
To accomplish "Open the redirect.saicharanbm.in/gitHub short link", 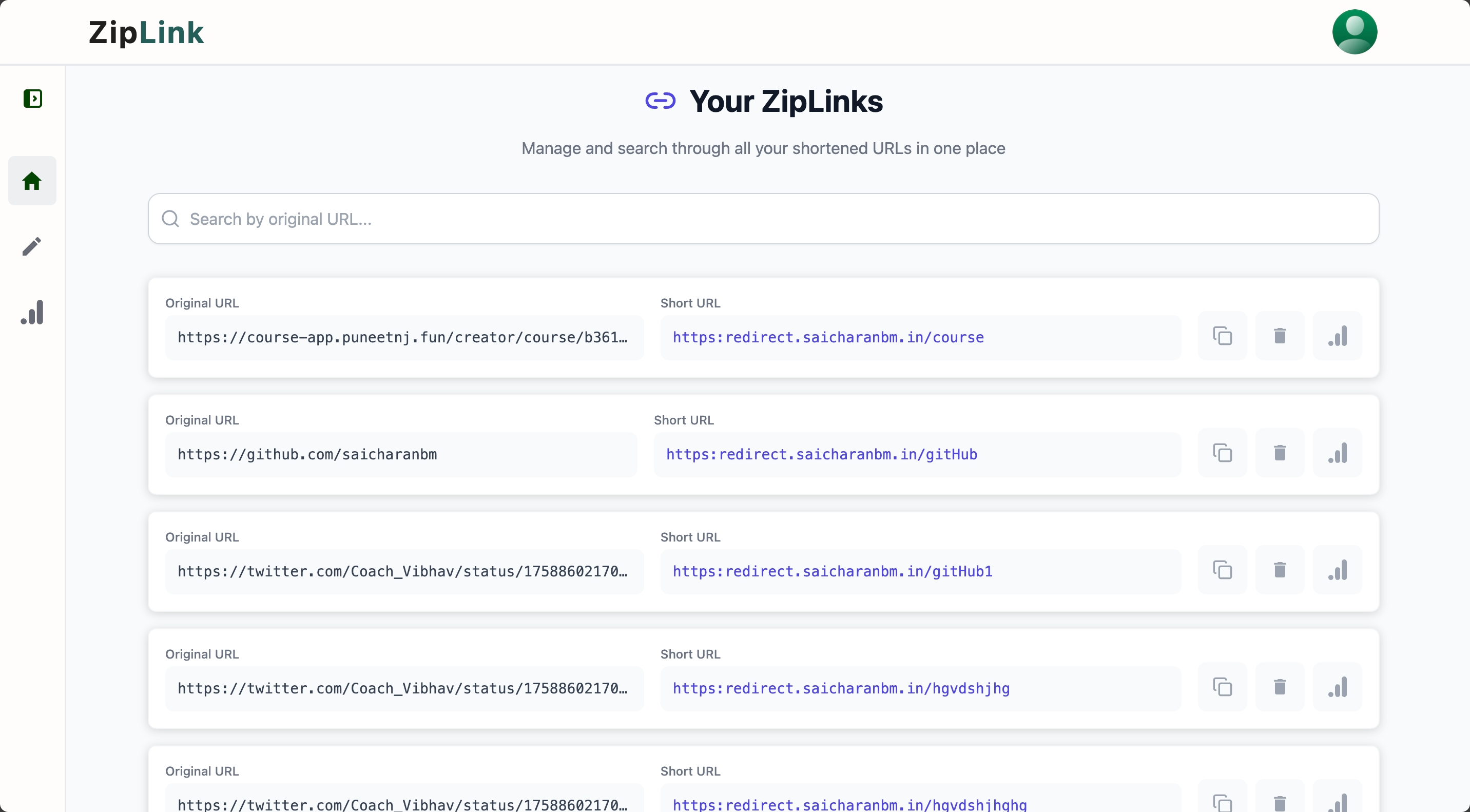I will 822,455.
